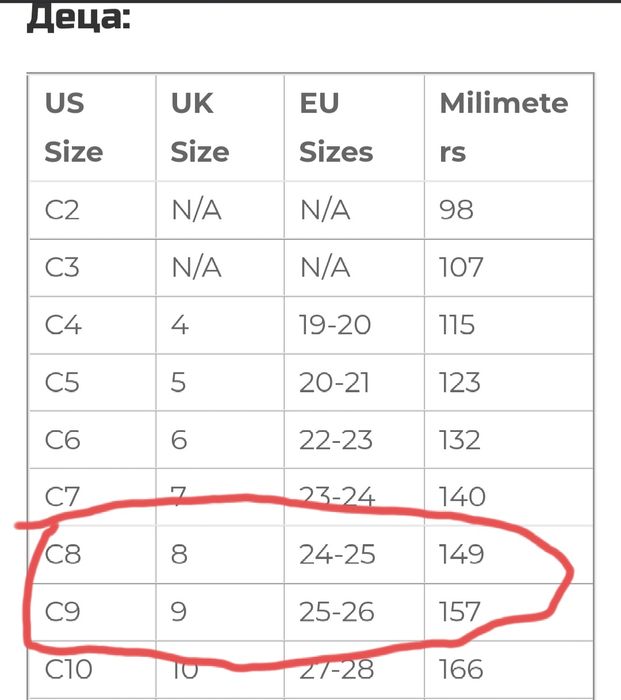
Task: Select the circled C8 size cell
Action: 63,554
